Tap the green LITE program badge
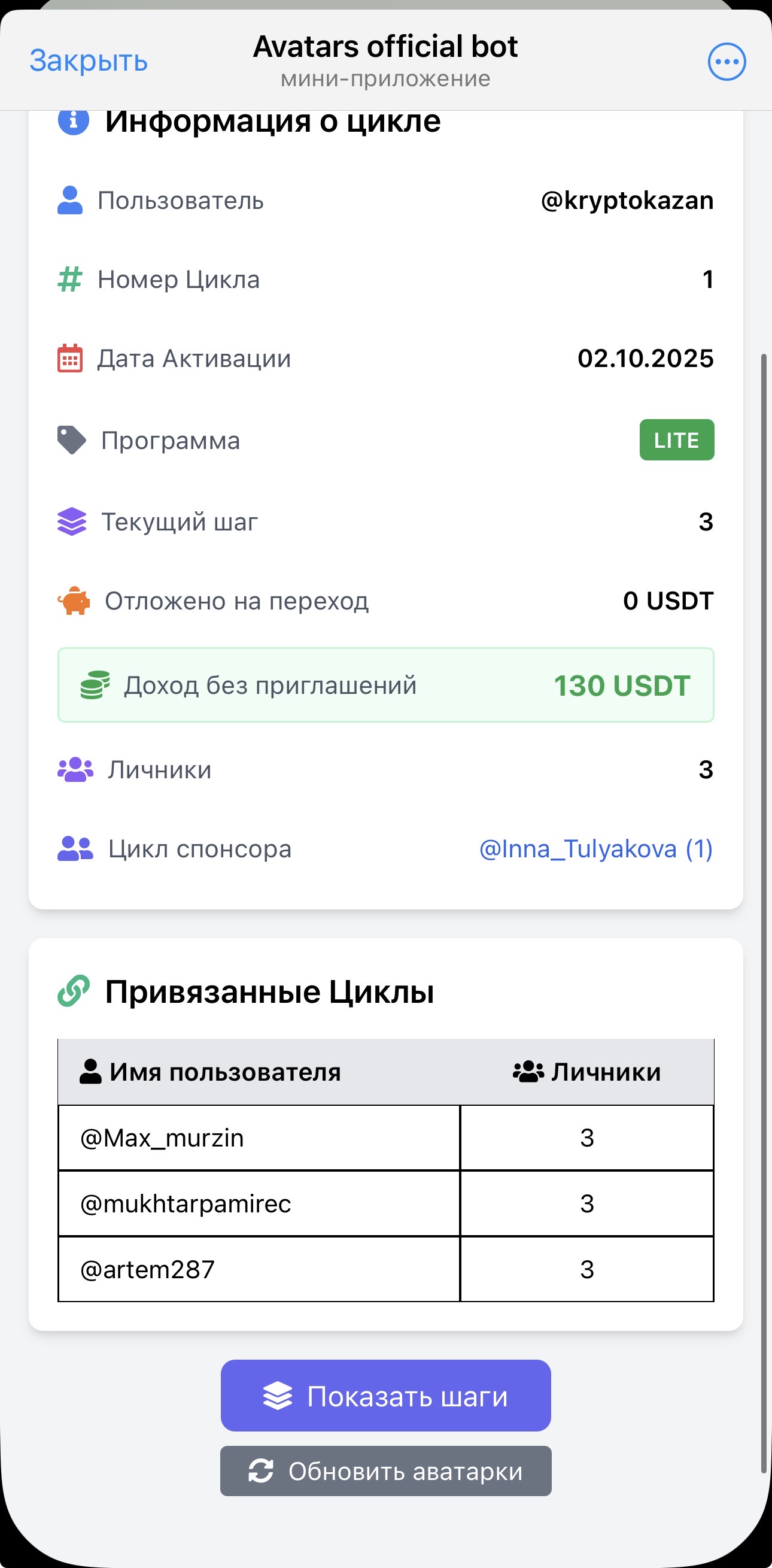Viewport: 772px width, 1568px height. [x=676, y=440]
